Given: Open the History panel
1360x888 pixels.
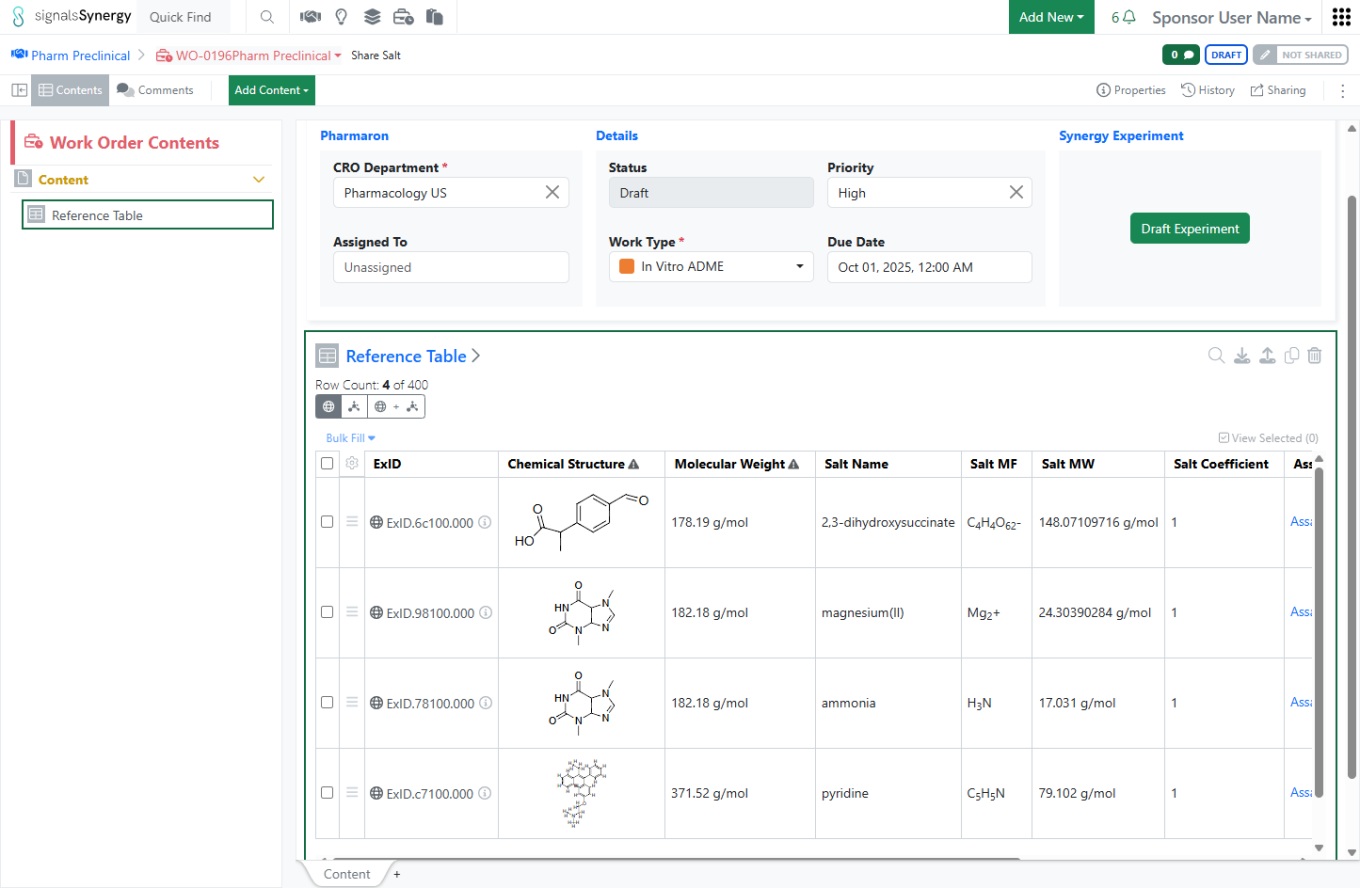Looking at the screenshot, I should [1208, 90].
